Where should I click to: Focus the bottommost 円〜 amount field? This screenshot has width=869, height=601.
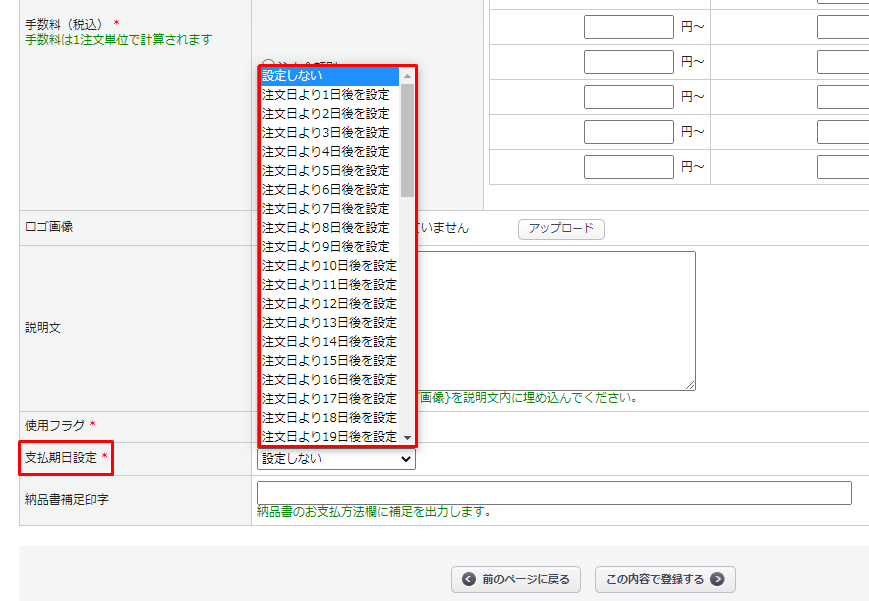[x=628, y=167]
